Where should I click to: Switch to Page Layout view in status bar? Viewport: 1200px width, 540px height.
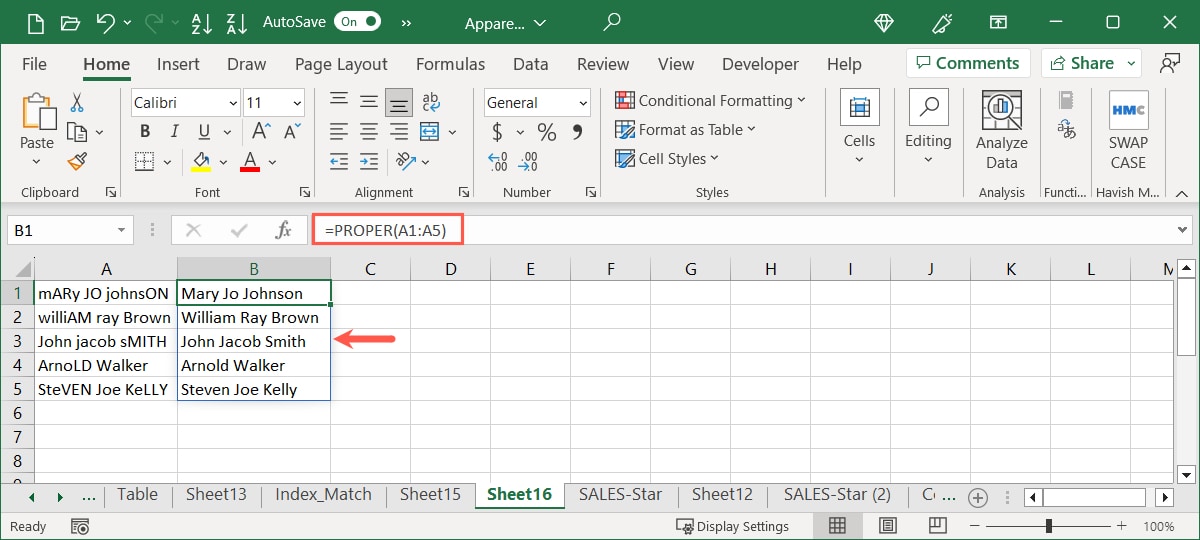click(x=887, y=526)
